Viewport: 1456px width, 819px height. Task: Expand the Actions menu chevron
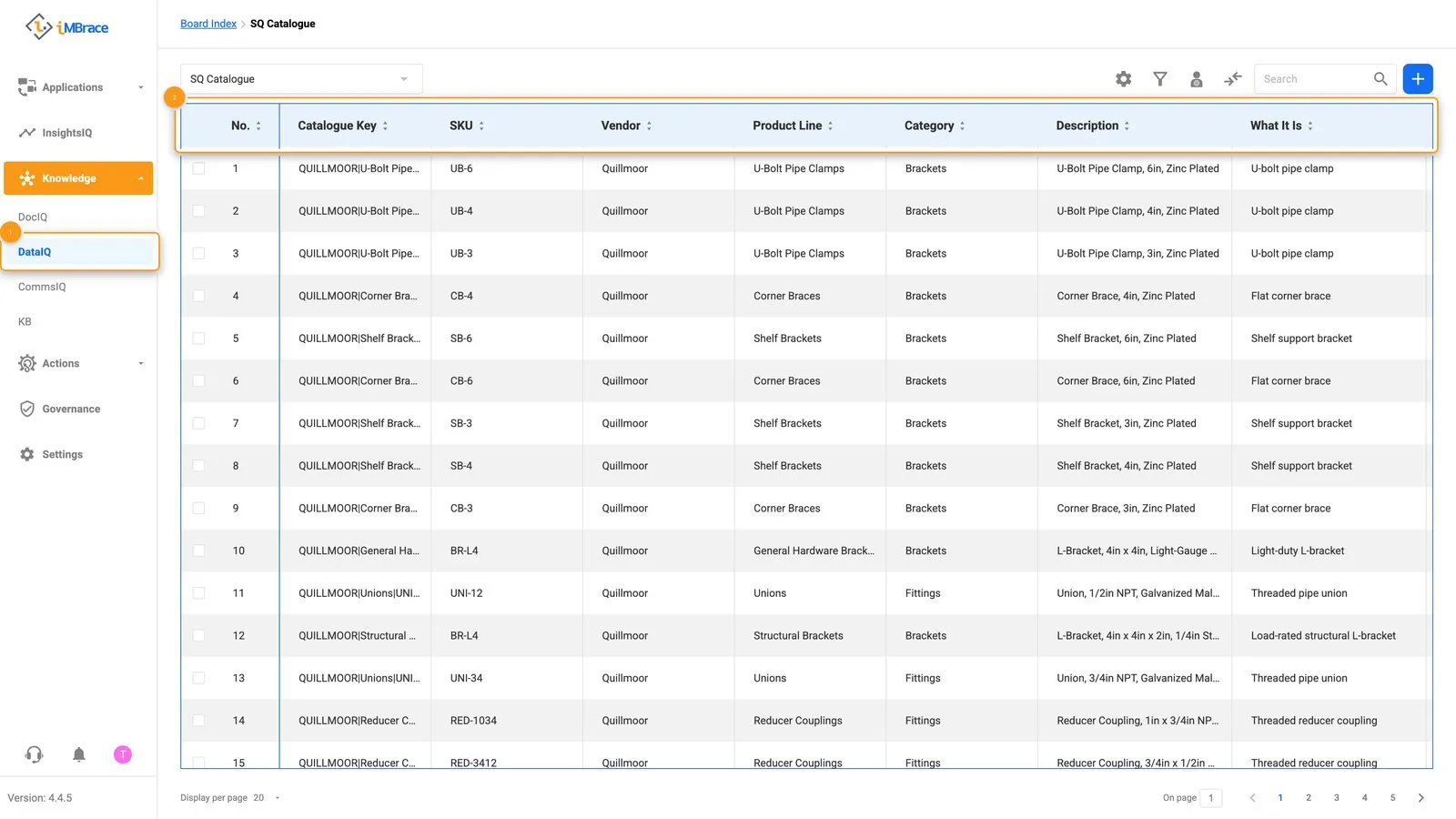[140, 363]
